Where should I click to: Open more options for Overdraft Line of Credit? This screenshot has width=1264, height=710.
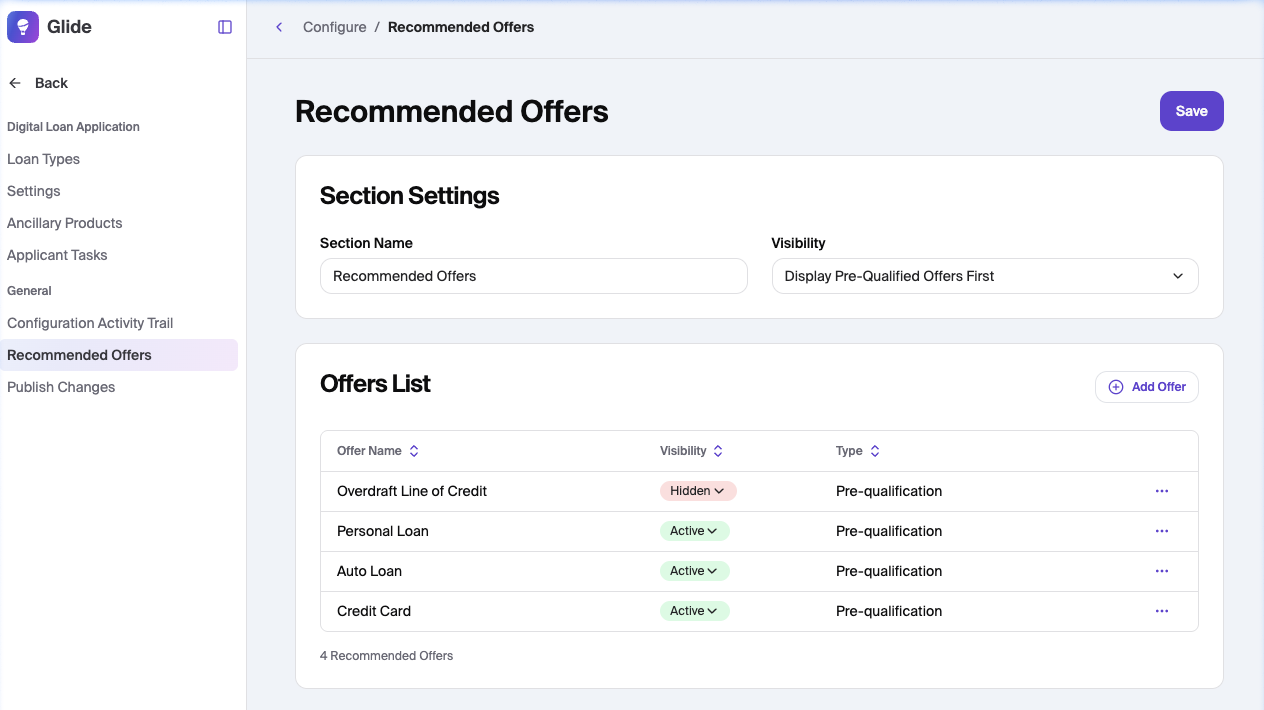tap(1161, 491)
